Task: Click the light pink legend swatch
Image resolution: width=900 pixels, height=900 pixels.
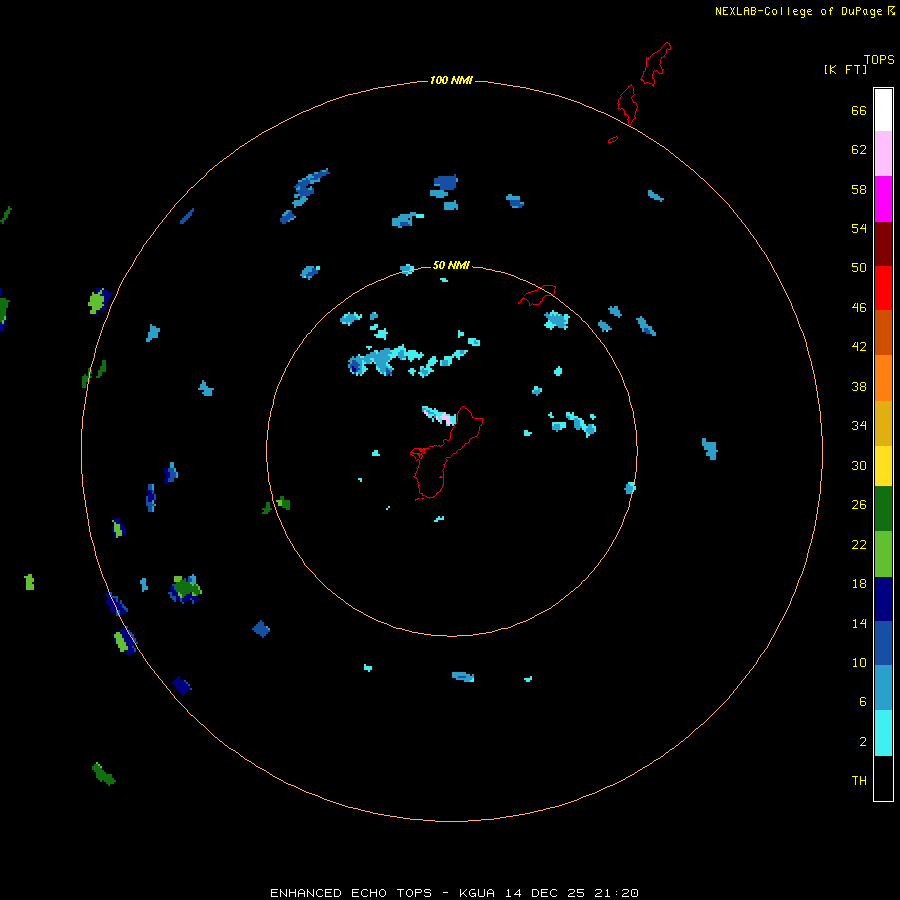Action: coord(883,153)
